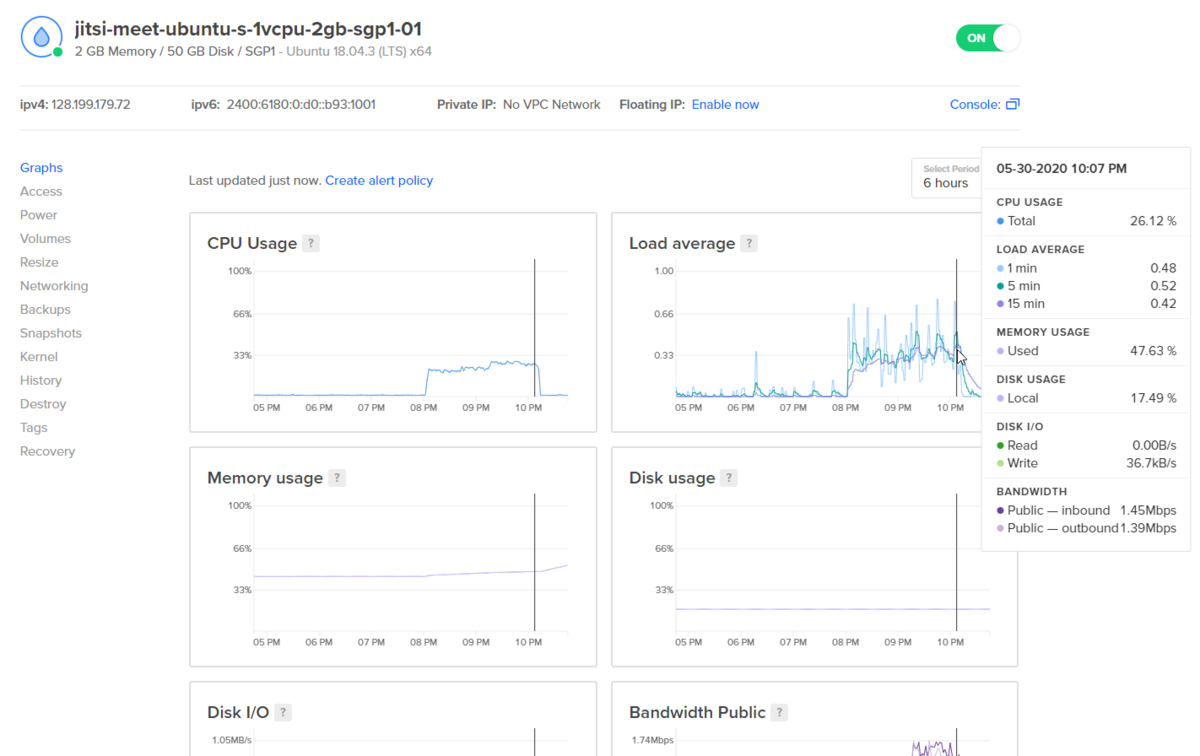Go to Backups in sidebar

45,310
